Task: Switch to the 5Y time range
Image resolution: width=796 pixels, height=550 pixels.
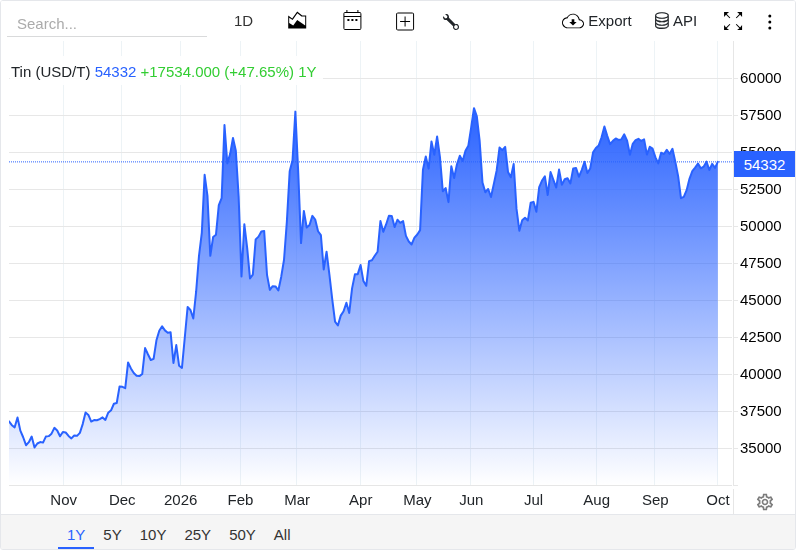Action: (112, 535)
